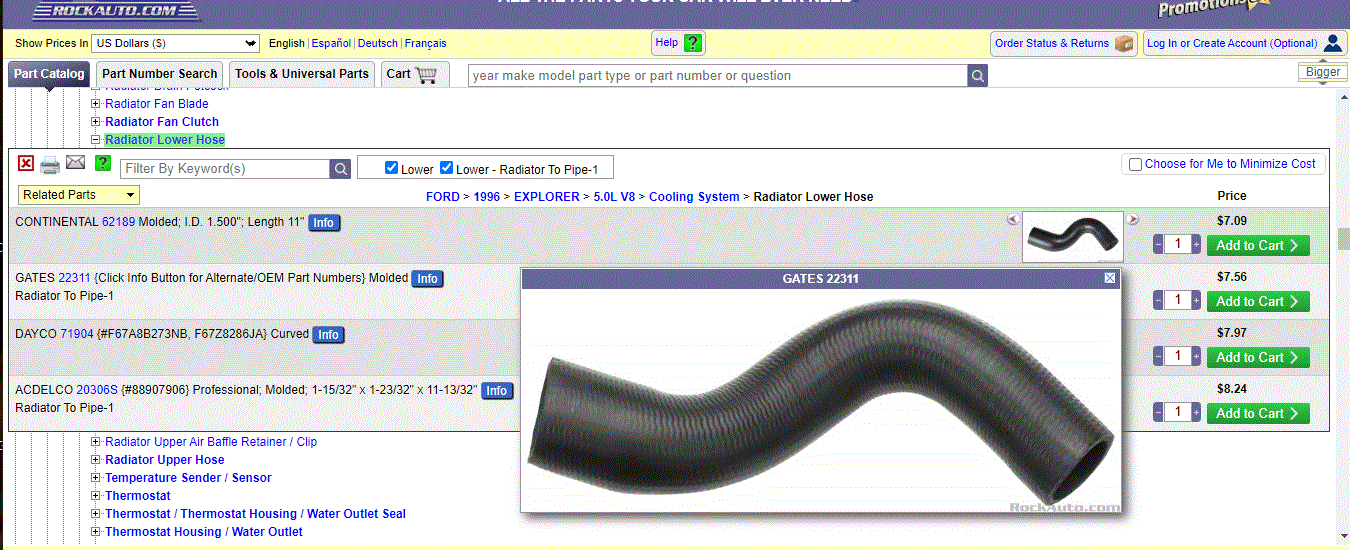Switch language to Deutsch
Viewport: 1350px width, 550px height.
tap(378, 43)
